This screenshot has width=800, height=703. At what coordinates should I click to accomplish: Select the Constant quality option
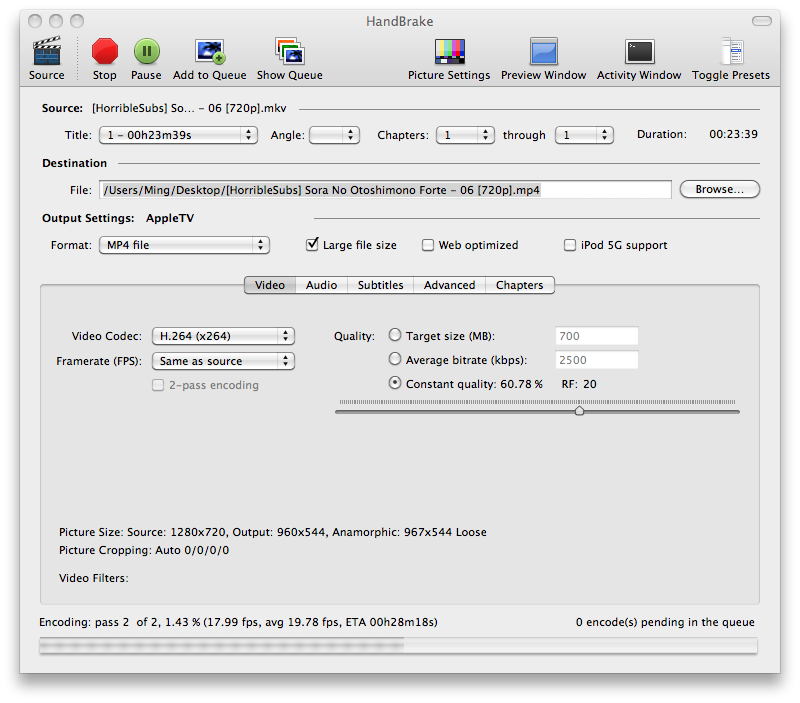[x=394, y=383]
